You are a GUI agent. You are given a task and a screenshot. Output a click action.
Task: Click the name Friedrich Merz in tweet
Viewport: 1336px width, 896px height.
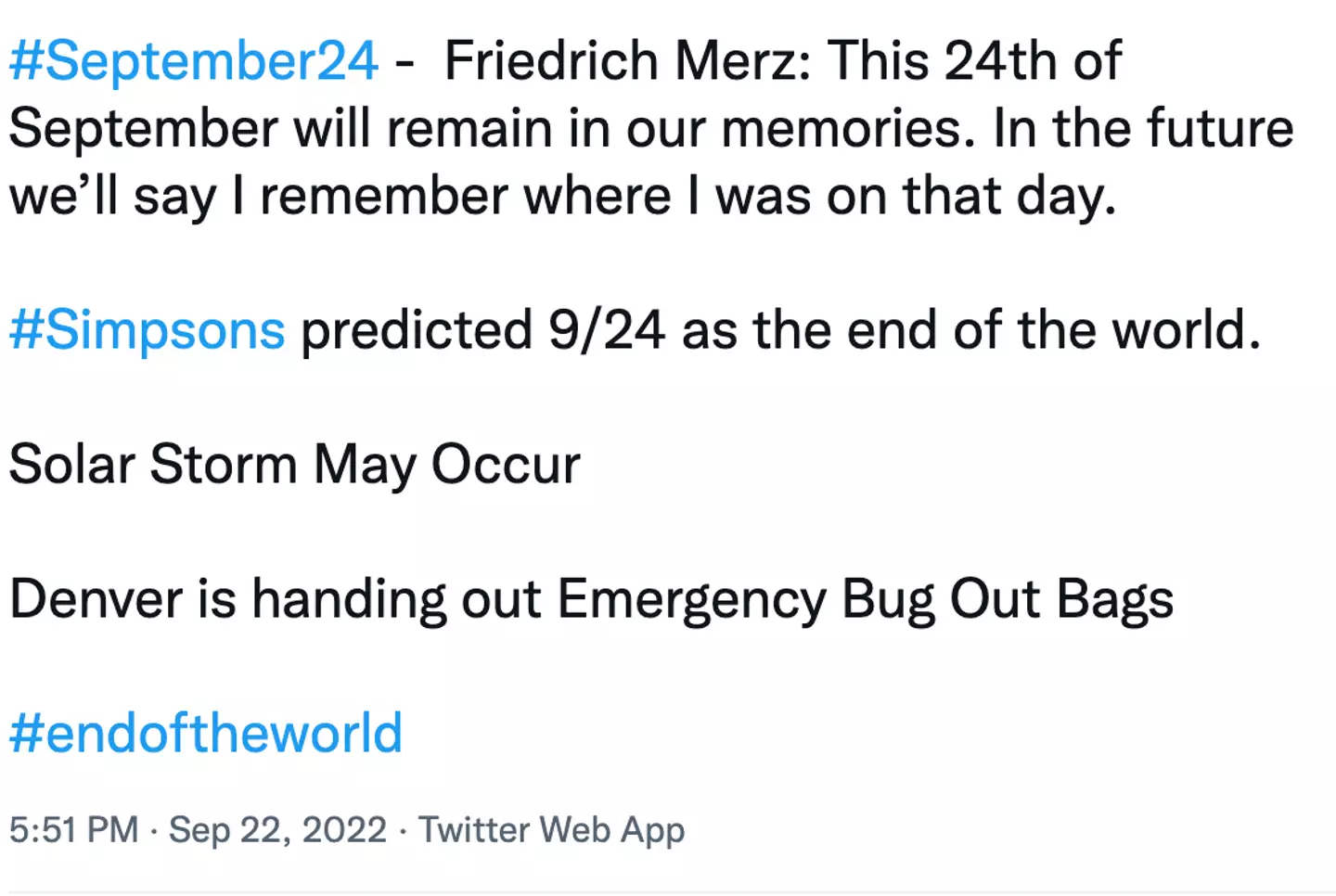tap(627, 61)
